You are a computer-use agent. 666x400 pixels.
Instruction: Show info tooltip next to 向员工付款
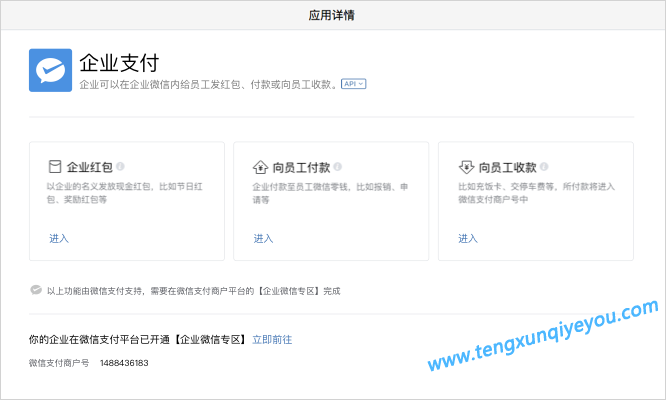coord(338,166)
